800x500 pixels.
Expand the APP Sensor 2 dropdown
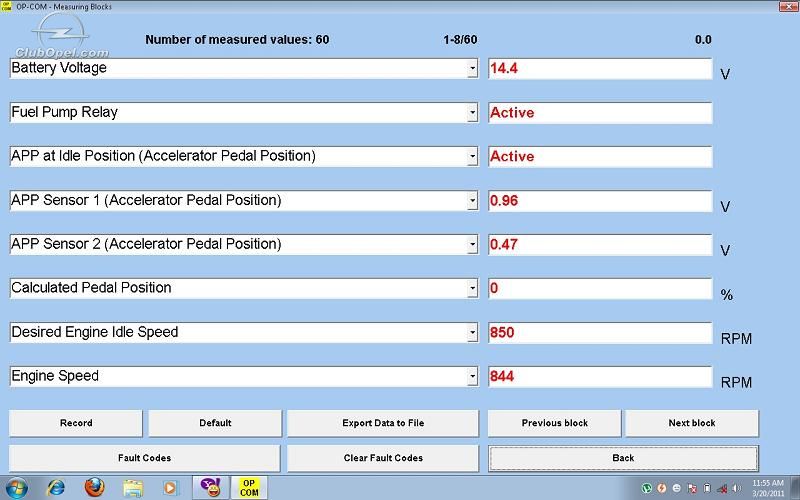coord(472,244)
